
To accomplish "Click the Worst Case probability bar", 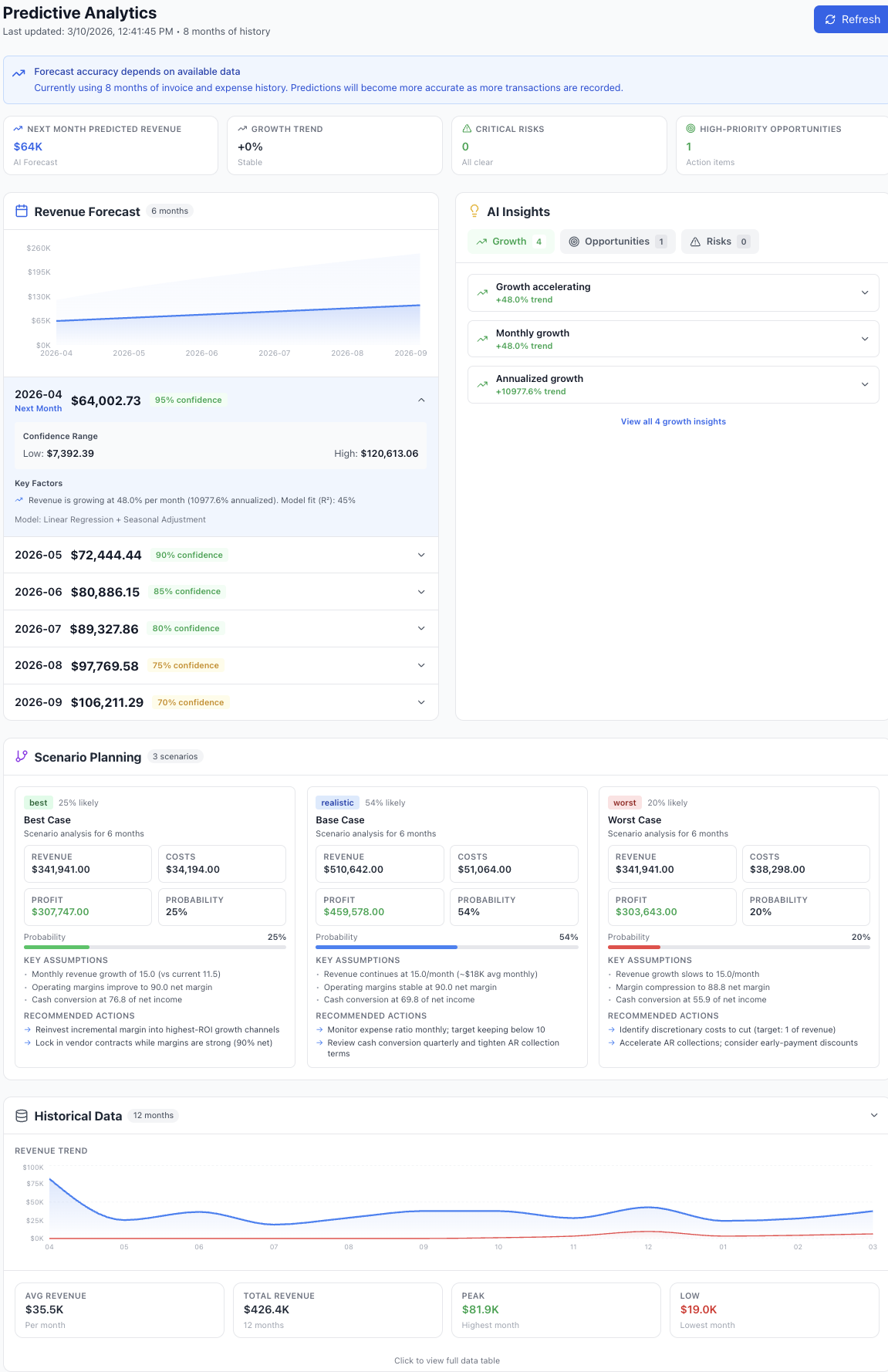I will pyautogui.click(x=739, y=947).
